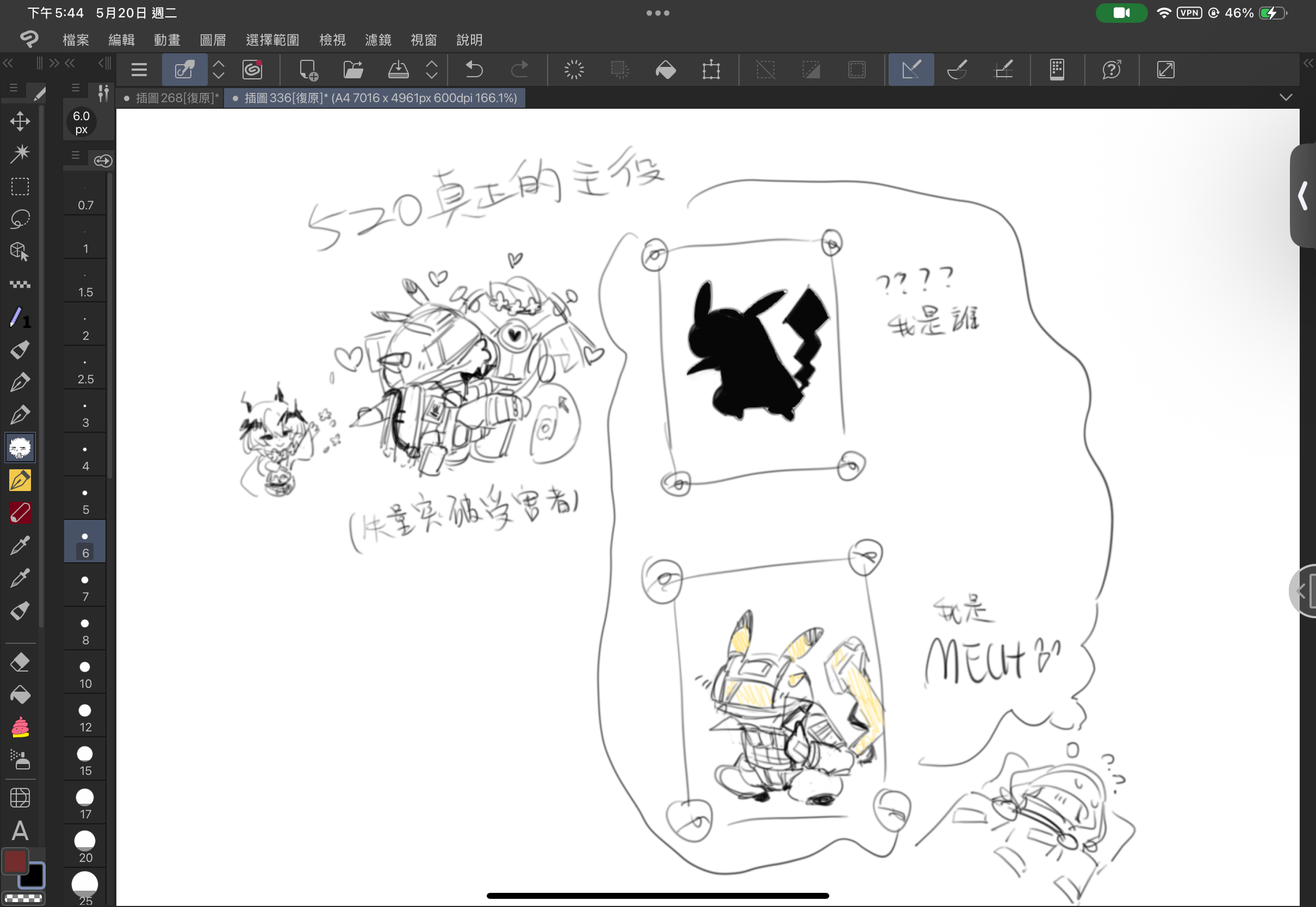Select the Airbrush spray tool
The height and width of the screenshot is (907, 1316).
click(20, 760)
